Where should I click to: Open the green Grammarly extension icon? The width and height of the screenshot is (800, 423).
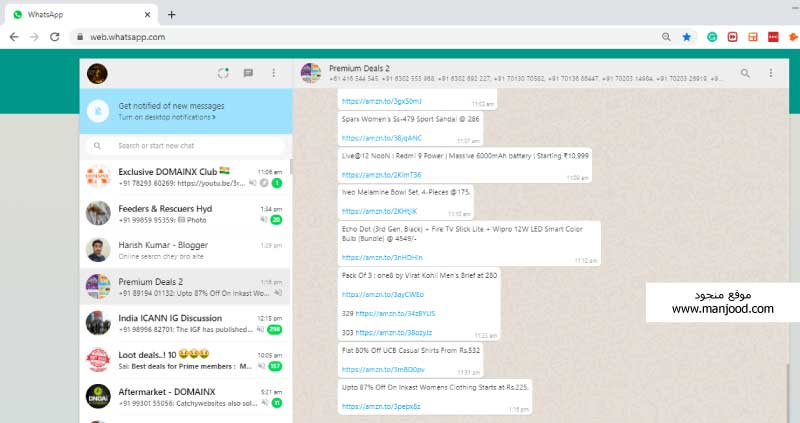(x=712, y=37)
